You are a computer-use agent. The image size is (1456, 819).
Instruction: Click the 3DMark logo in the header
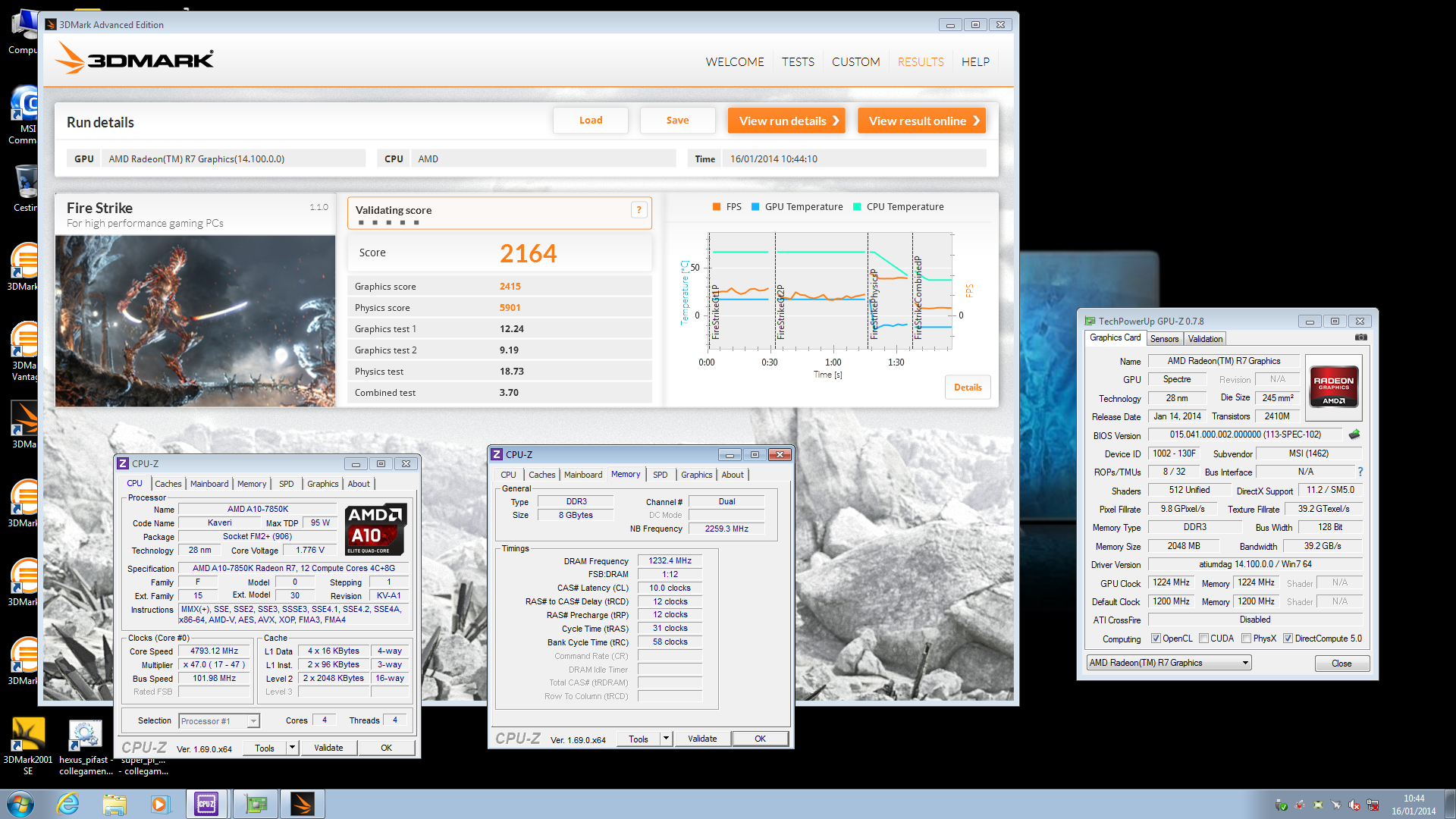tap(135, 58)
